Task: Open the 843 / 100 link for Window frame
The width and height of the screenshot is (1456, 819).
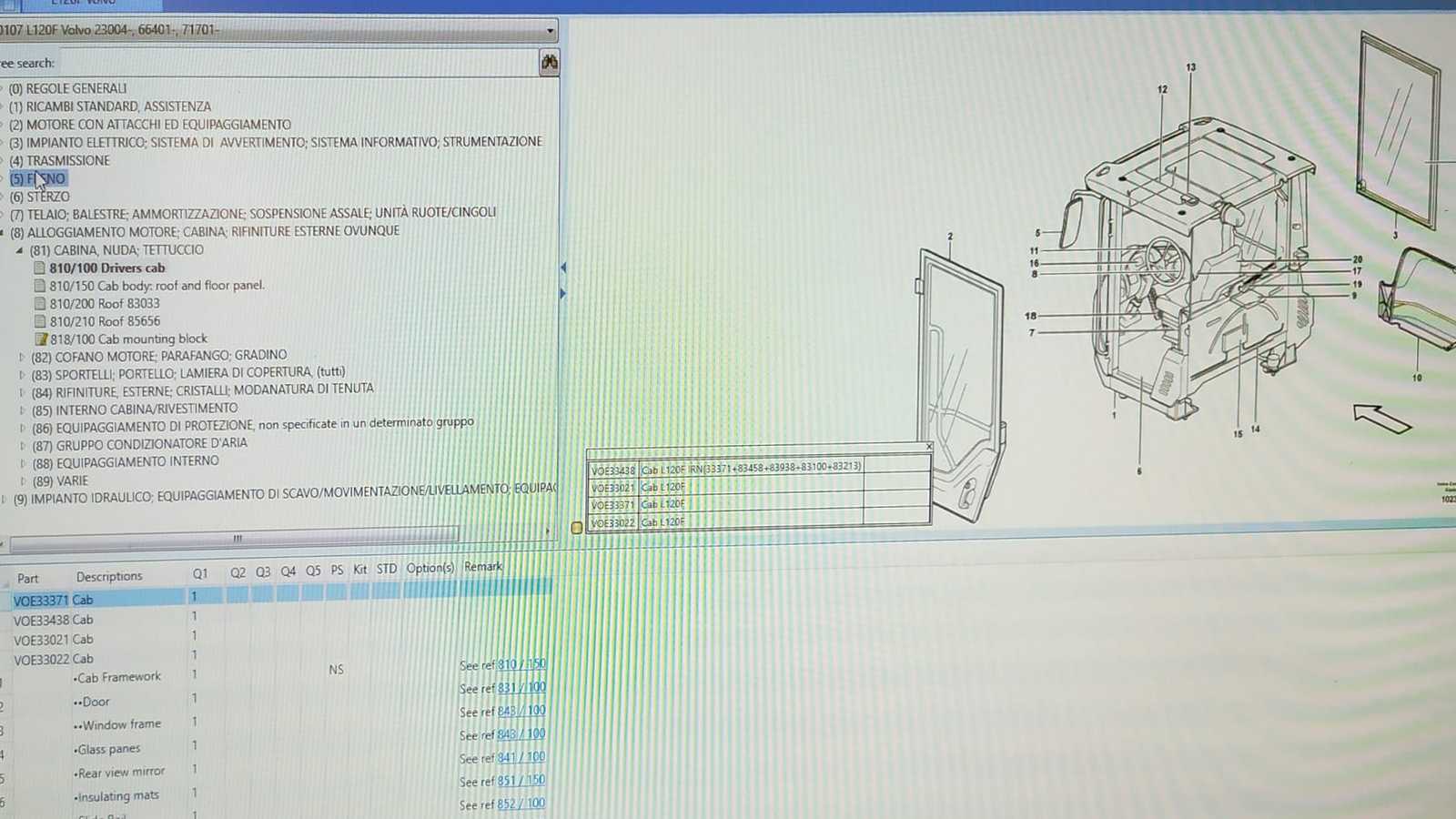Action: pos(521,711)
